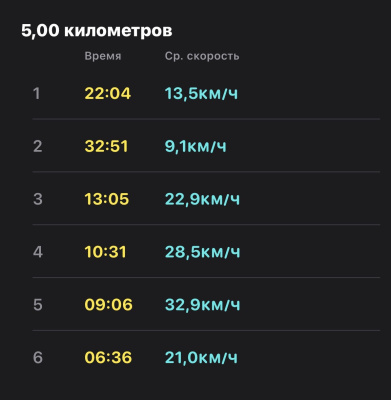The height and width of the screenshot is (400, 391).
Task: Select split row number 5
Action: [x=206, y=305]
